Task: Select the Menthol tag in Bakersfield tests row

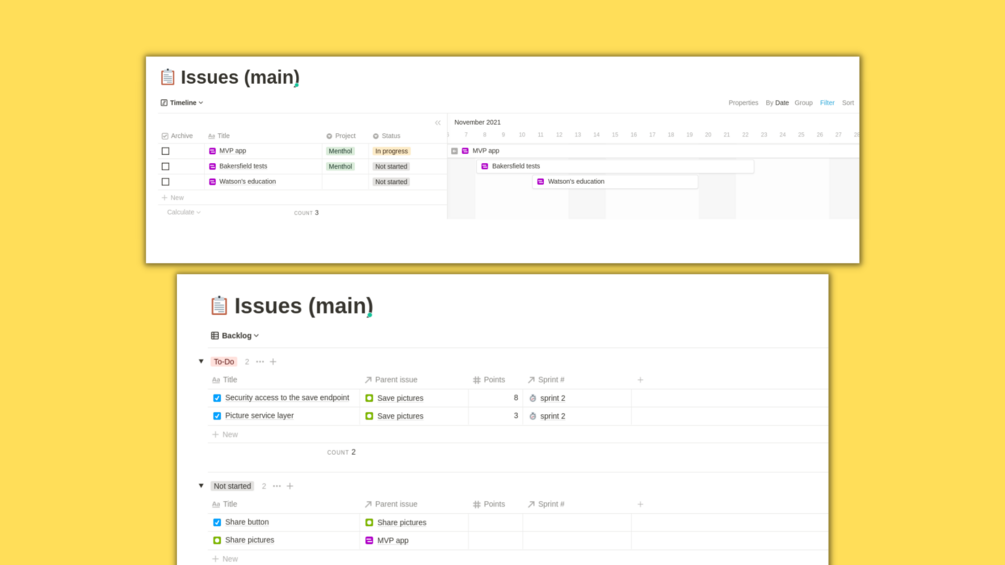Action: [x=340, y=167]
